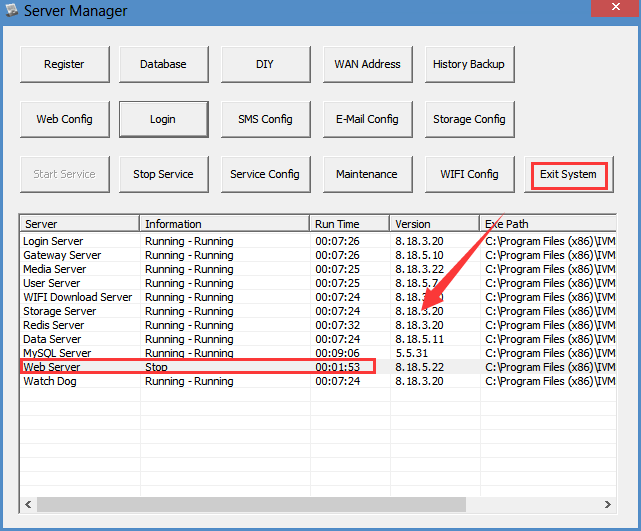
Task: Click run time 00:07:32 of Redis Server
Action: click(x=337, y=325)
